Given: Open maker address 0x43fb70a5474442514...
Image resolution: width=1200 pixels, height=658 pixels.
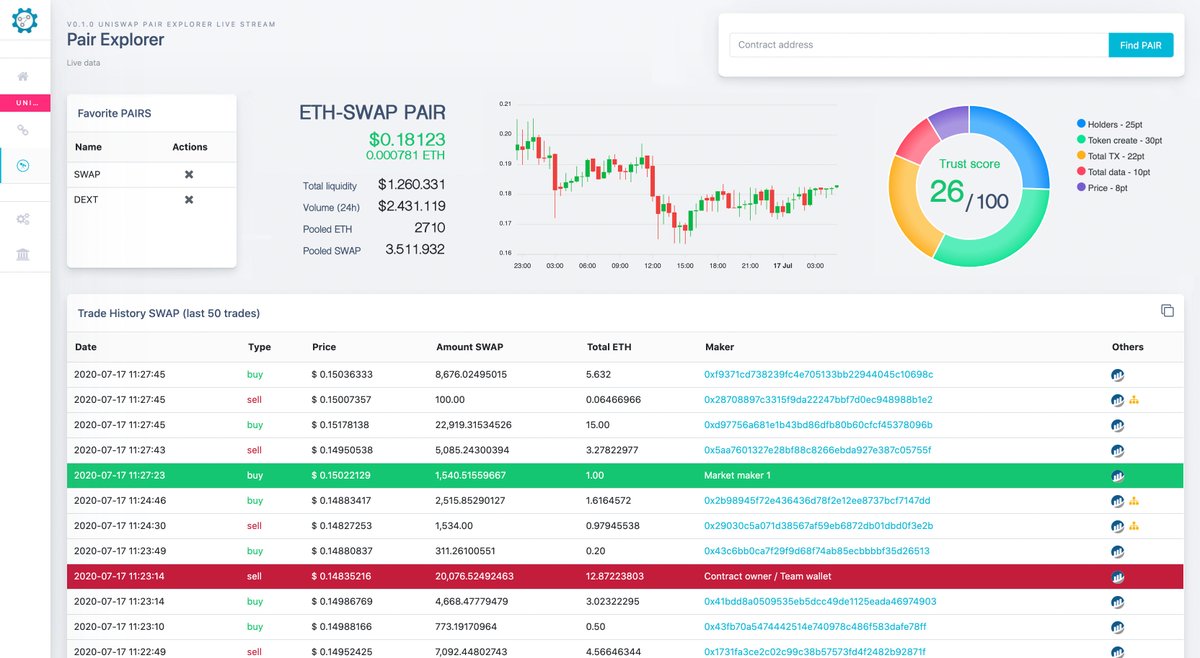Looking at the screenshot, I should tap(815, 627).
